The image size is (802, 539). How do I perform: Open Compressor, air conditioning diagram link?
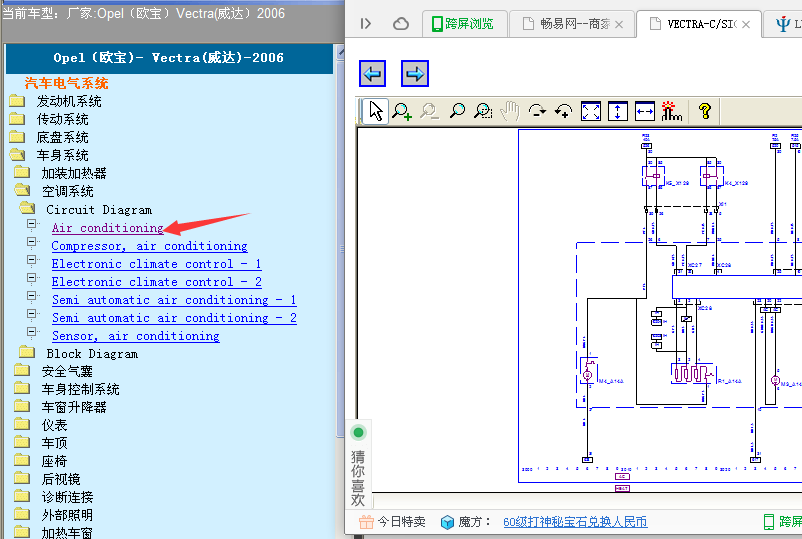[149, 246]
